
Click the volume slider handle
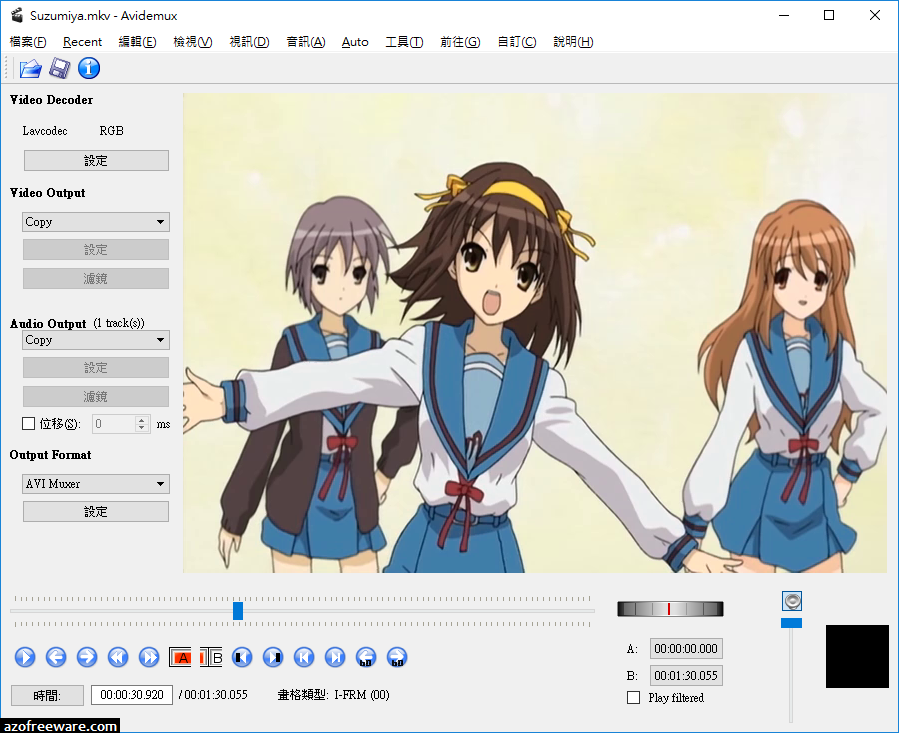point(791,623)
